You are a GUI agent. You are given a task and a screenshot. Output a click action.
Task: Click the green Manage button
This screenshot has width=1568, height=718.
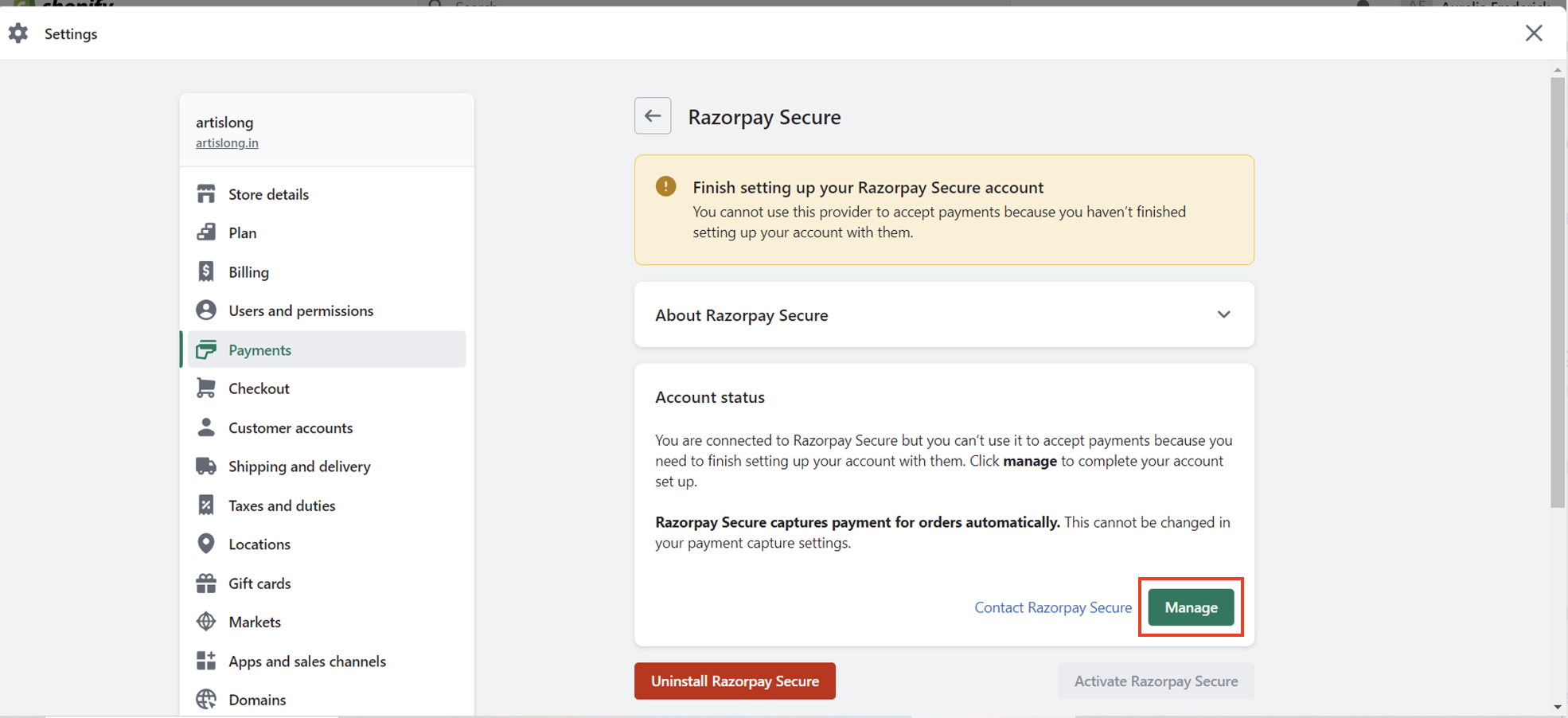click(1191, 607)
